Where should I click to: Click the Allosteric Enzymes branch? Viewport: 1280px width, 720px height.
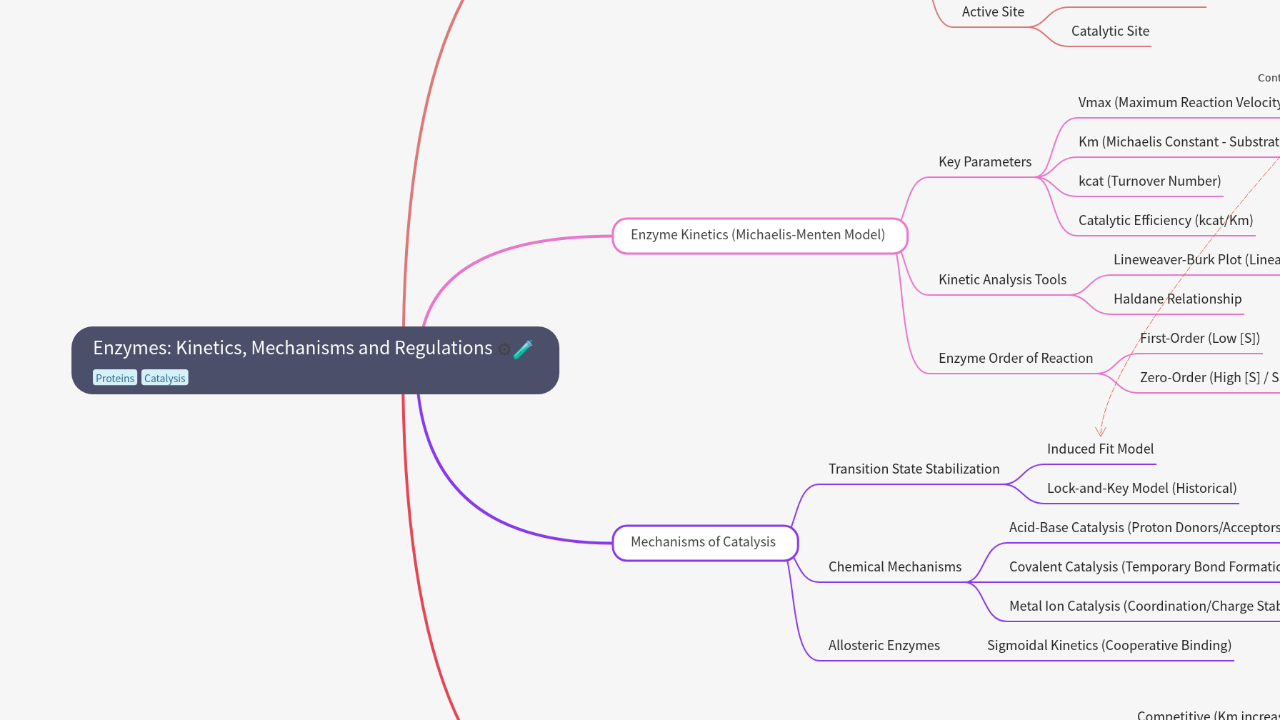[883, 646]
